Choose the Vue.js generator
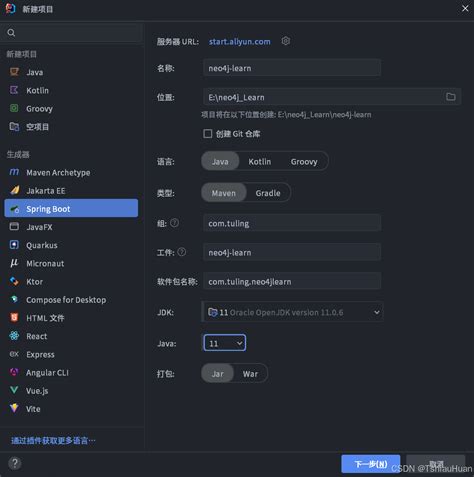The width and height of the screenshot is (474, 477). (71, 391)
